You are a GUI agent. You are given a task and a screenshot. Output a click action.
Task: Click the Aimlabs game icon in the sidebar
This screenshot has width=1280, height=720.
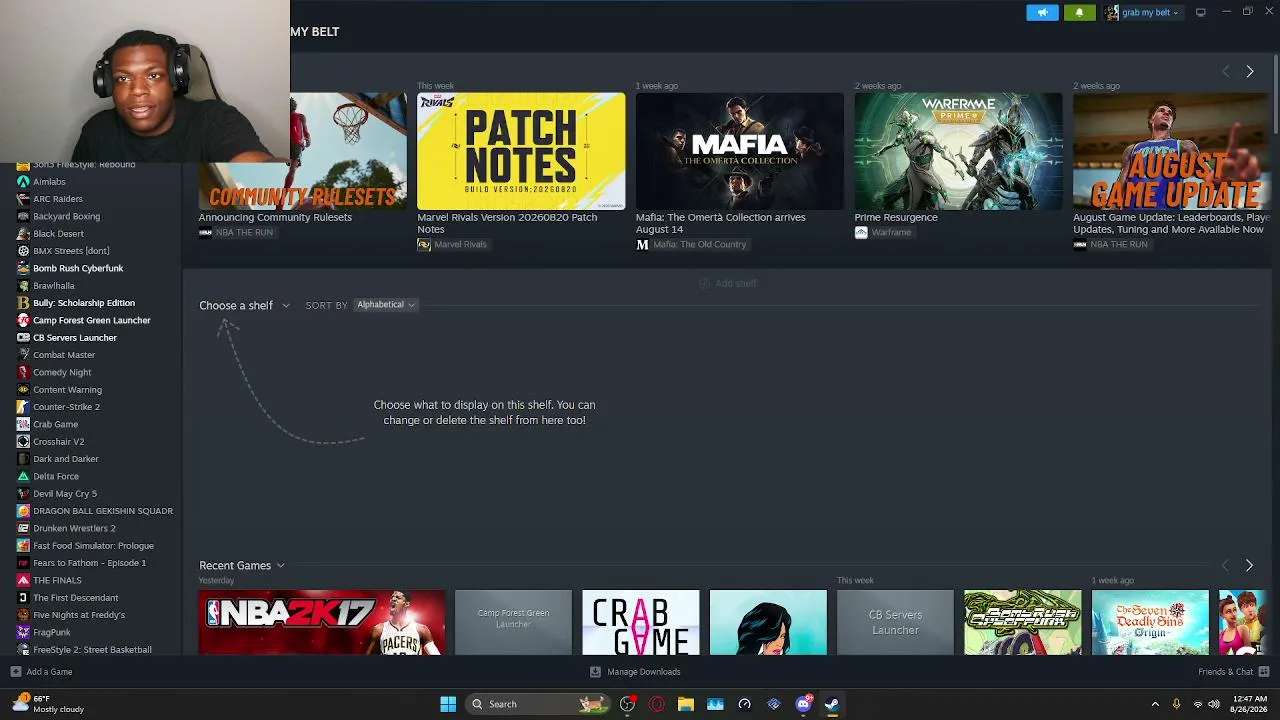[23, 182]
